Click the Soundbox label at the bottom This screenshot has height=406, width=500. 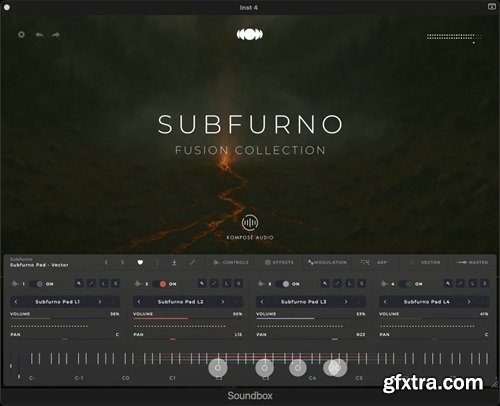click(x=250, y=396)
